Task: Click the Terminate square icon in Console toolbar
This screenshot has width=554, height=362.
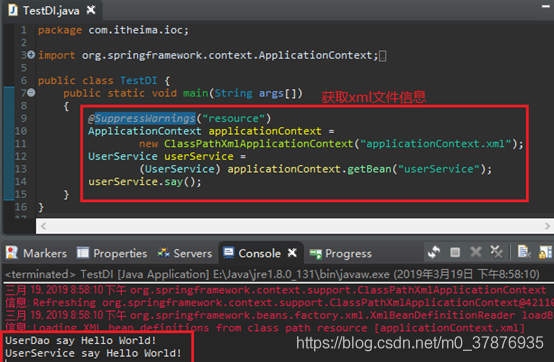Action: tap(455, 252)
